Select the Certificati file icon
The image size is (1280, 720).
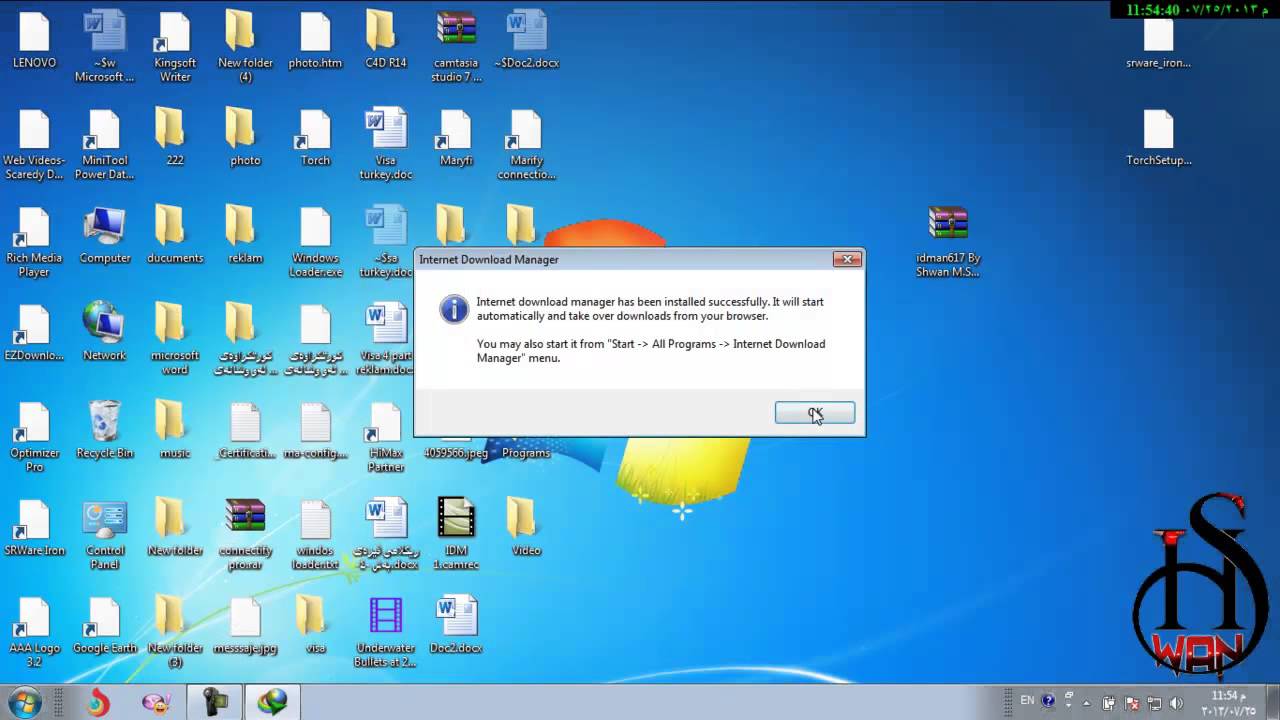pos(245,431)
